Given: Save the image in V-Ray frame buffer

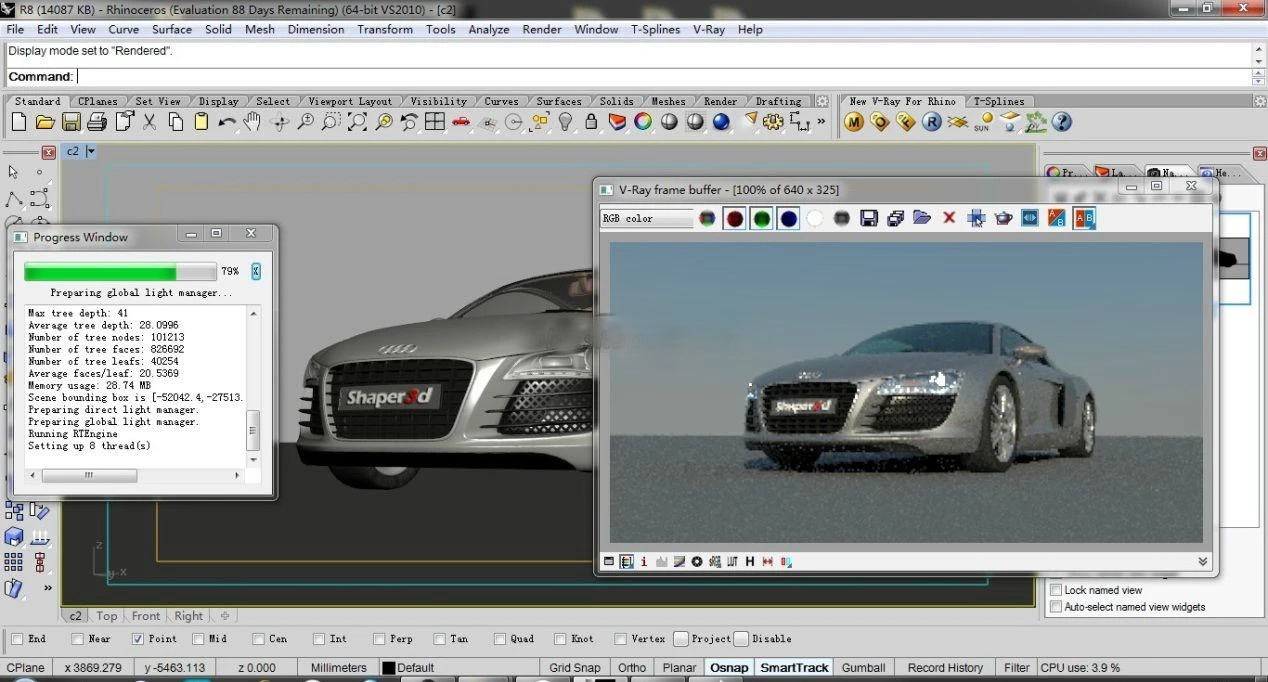Looking at the screenshot, I should click(868, 218).
